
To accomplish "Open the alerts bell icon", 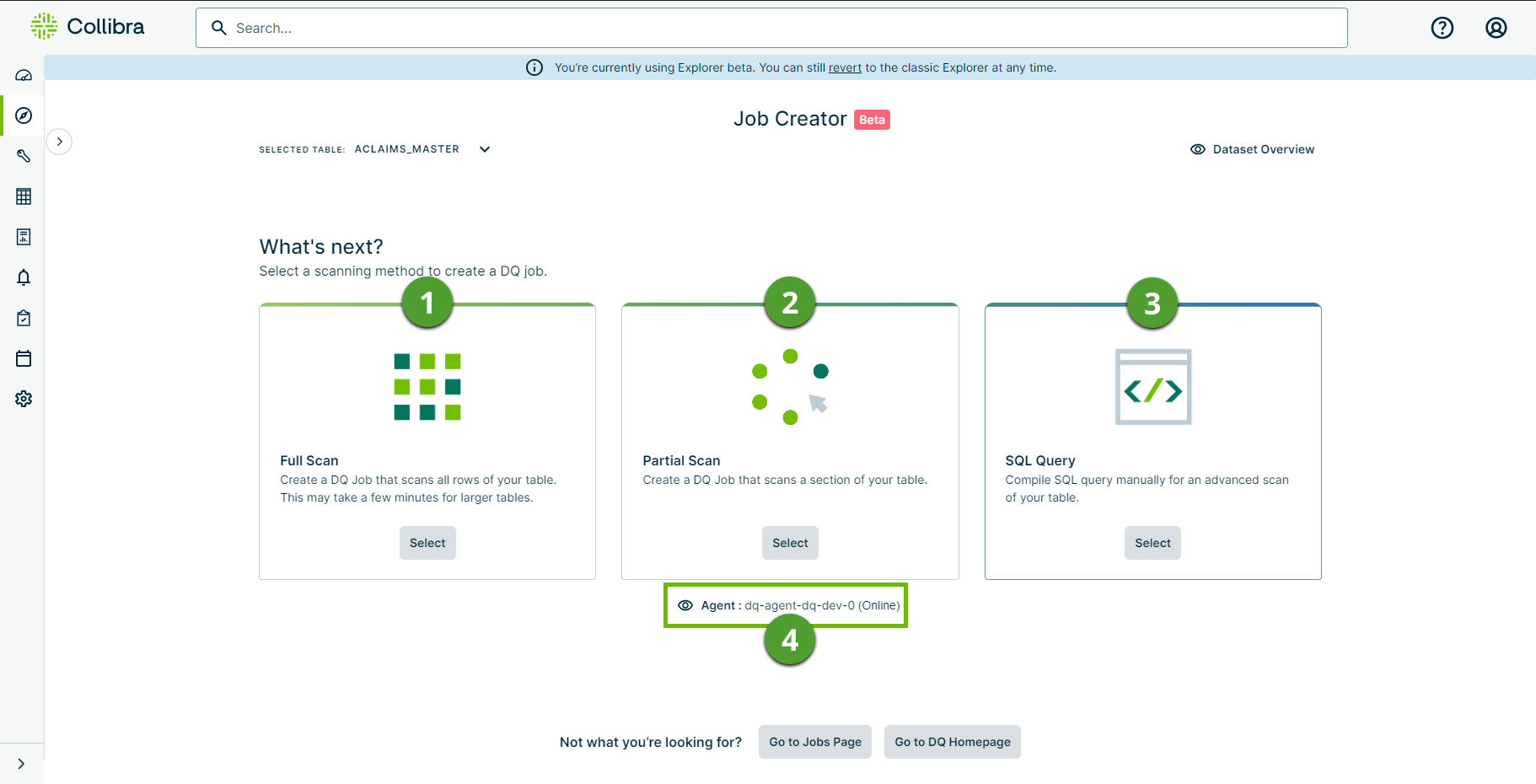I will tap(24, 277).
